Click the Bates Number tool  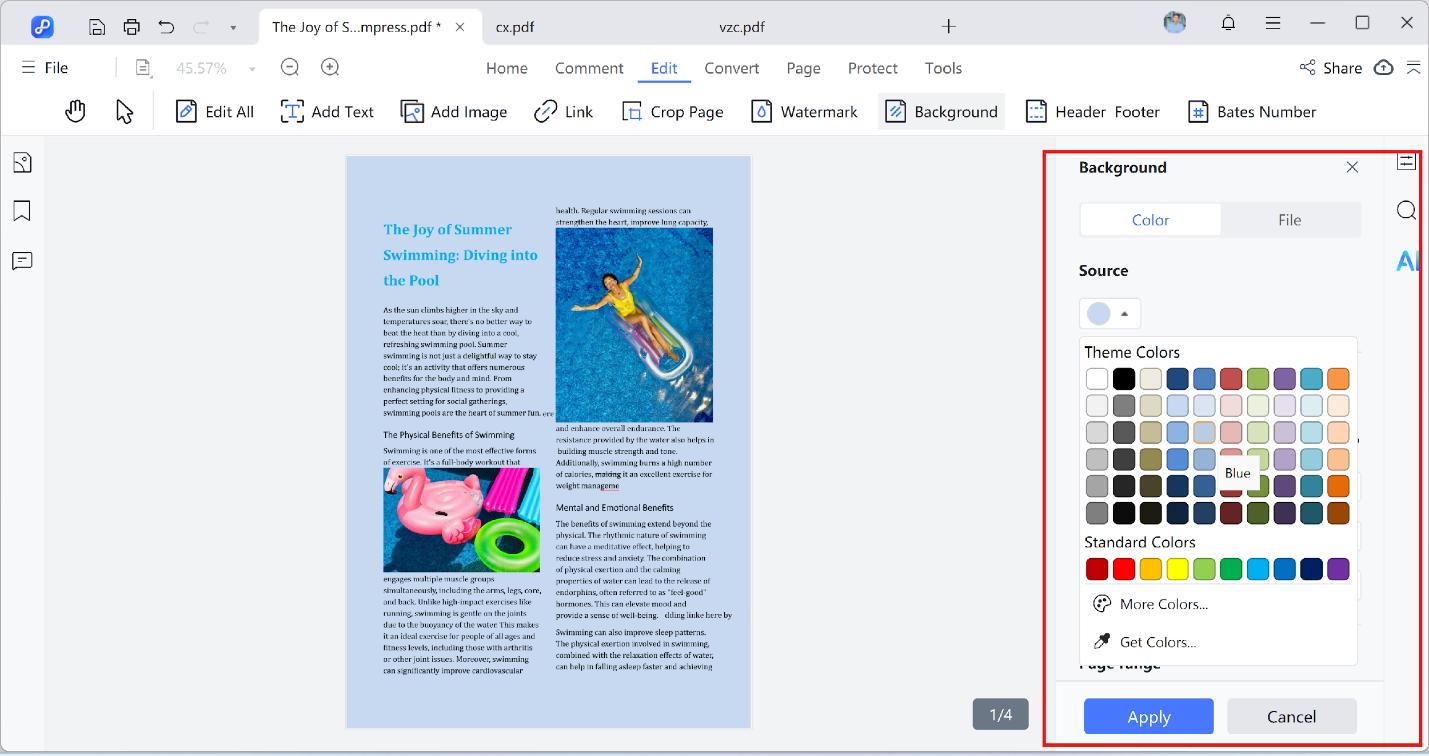(x=1251, y=112)
